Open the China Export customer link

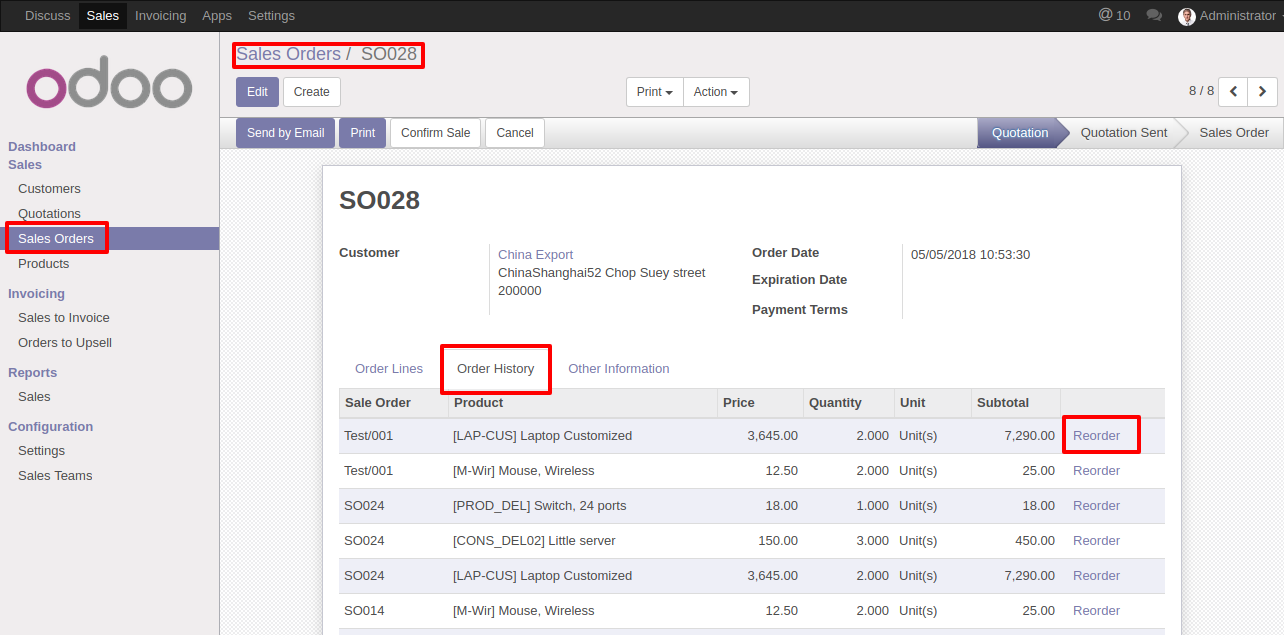[x=536, y=255]
